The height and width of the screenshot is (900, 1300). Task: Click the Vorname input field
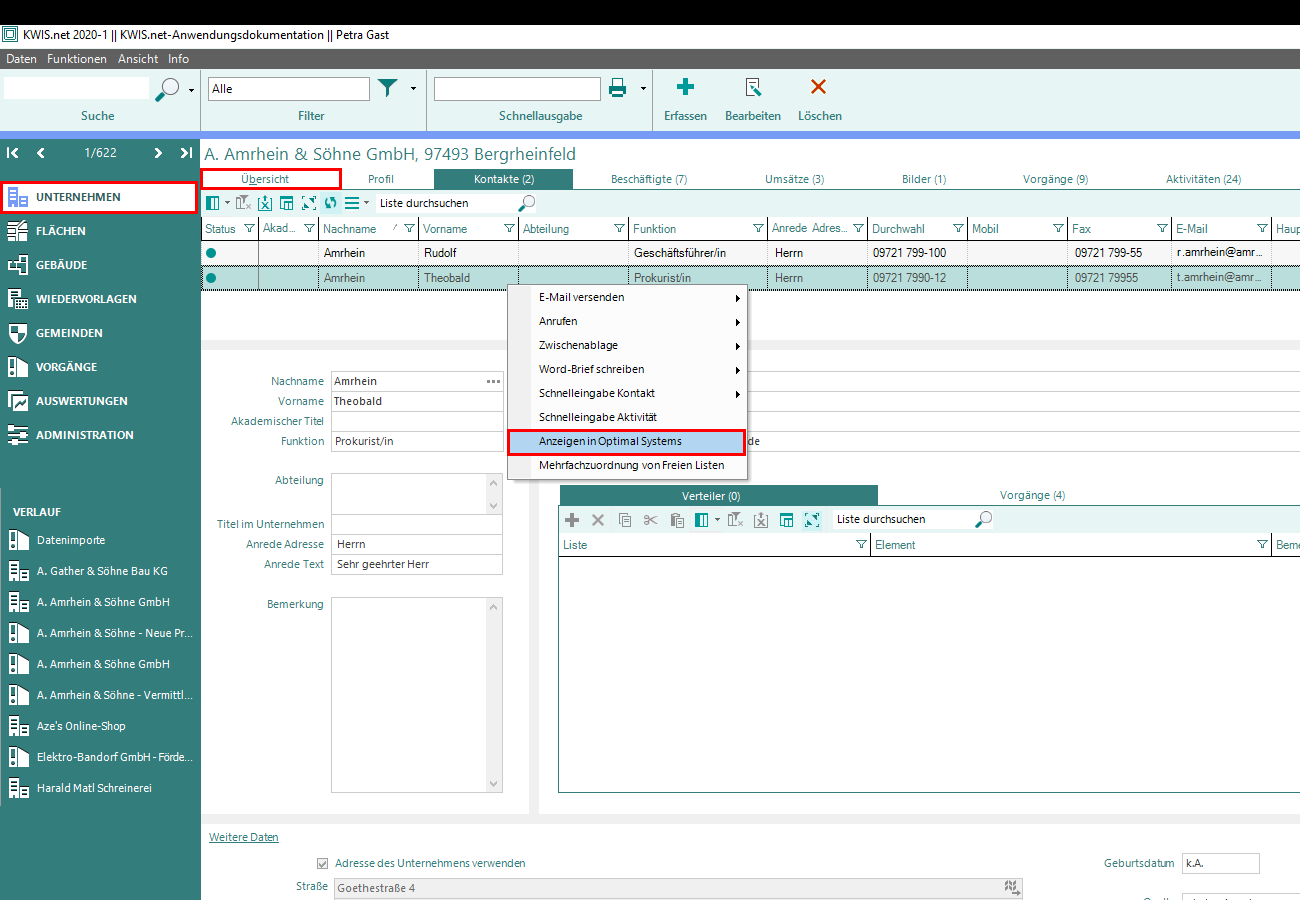point(416,401)
